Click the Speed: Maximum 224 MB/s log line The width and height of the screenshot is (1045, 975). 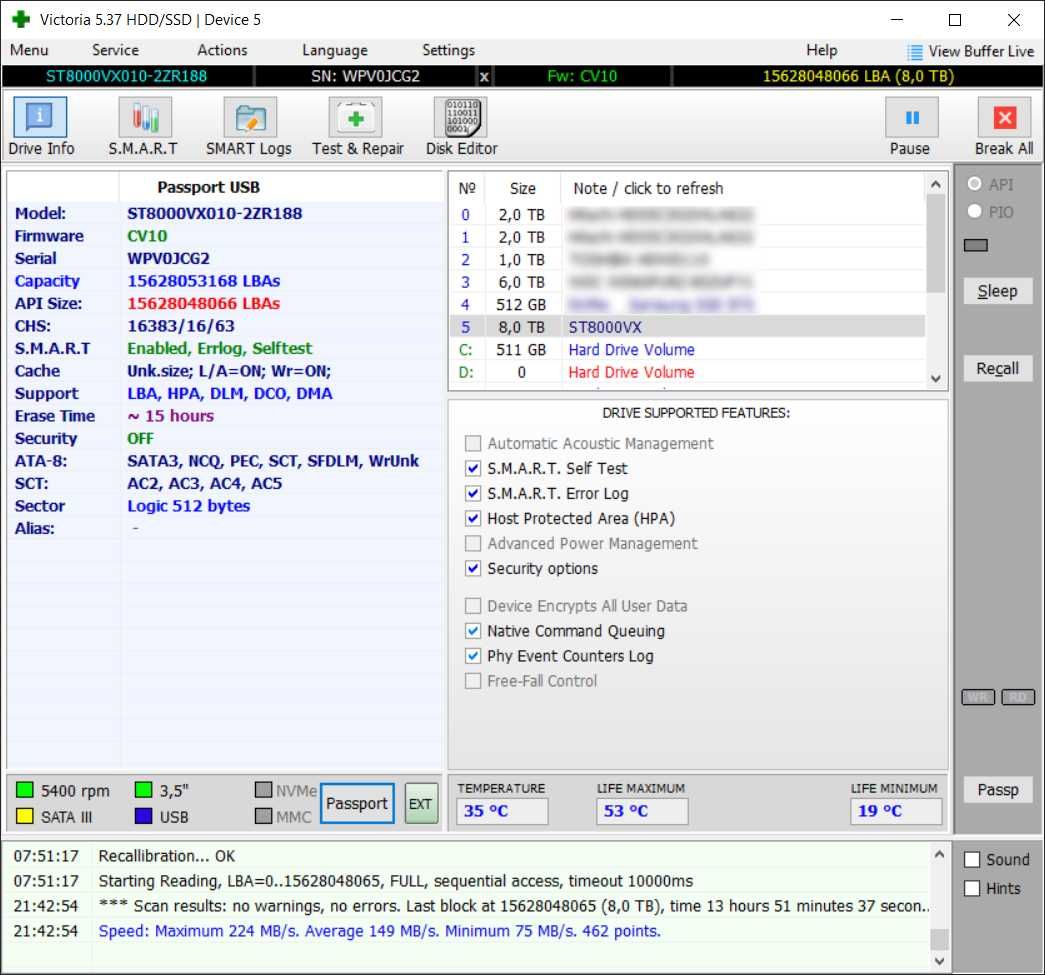(x=379, y=931)
